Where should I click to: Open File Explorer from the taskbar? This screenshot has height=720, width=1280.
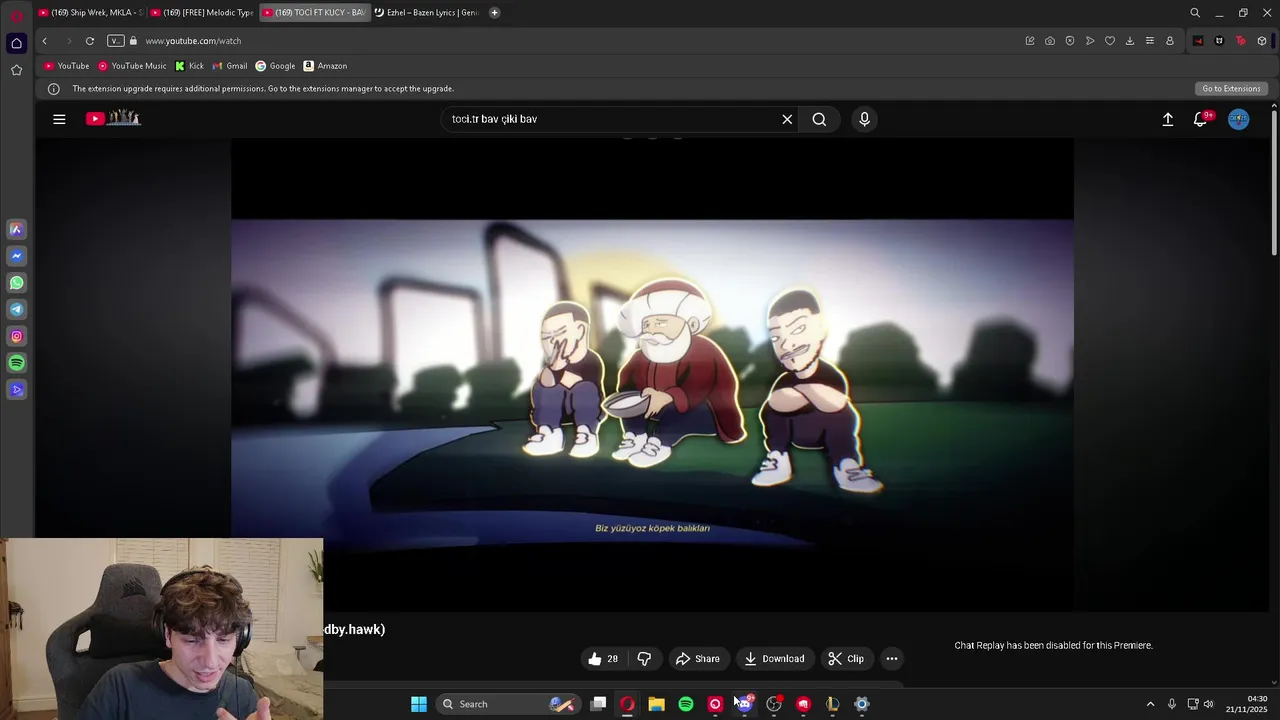[x=656, y=704]
